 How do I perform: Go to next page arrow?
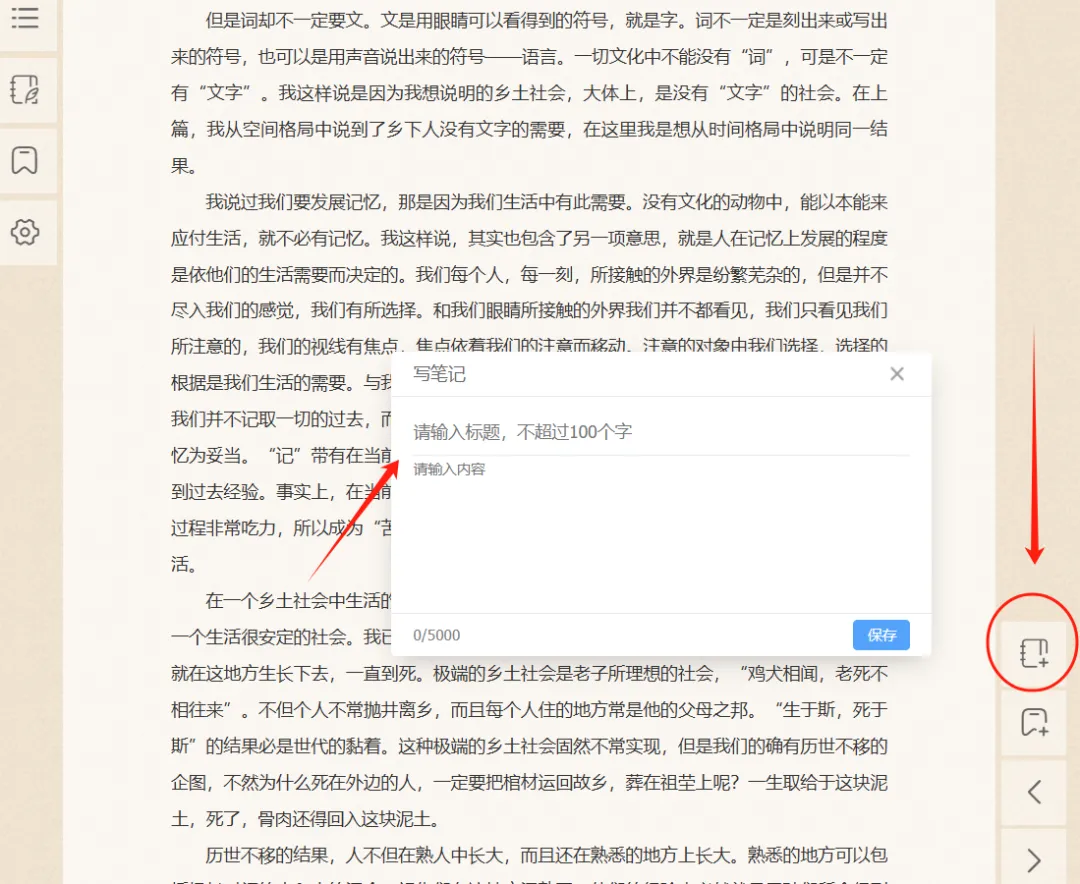(x=1034, y=861)
